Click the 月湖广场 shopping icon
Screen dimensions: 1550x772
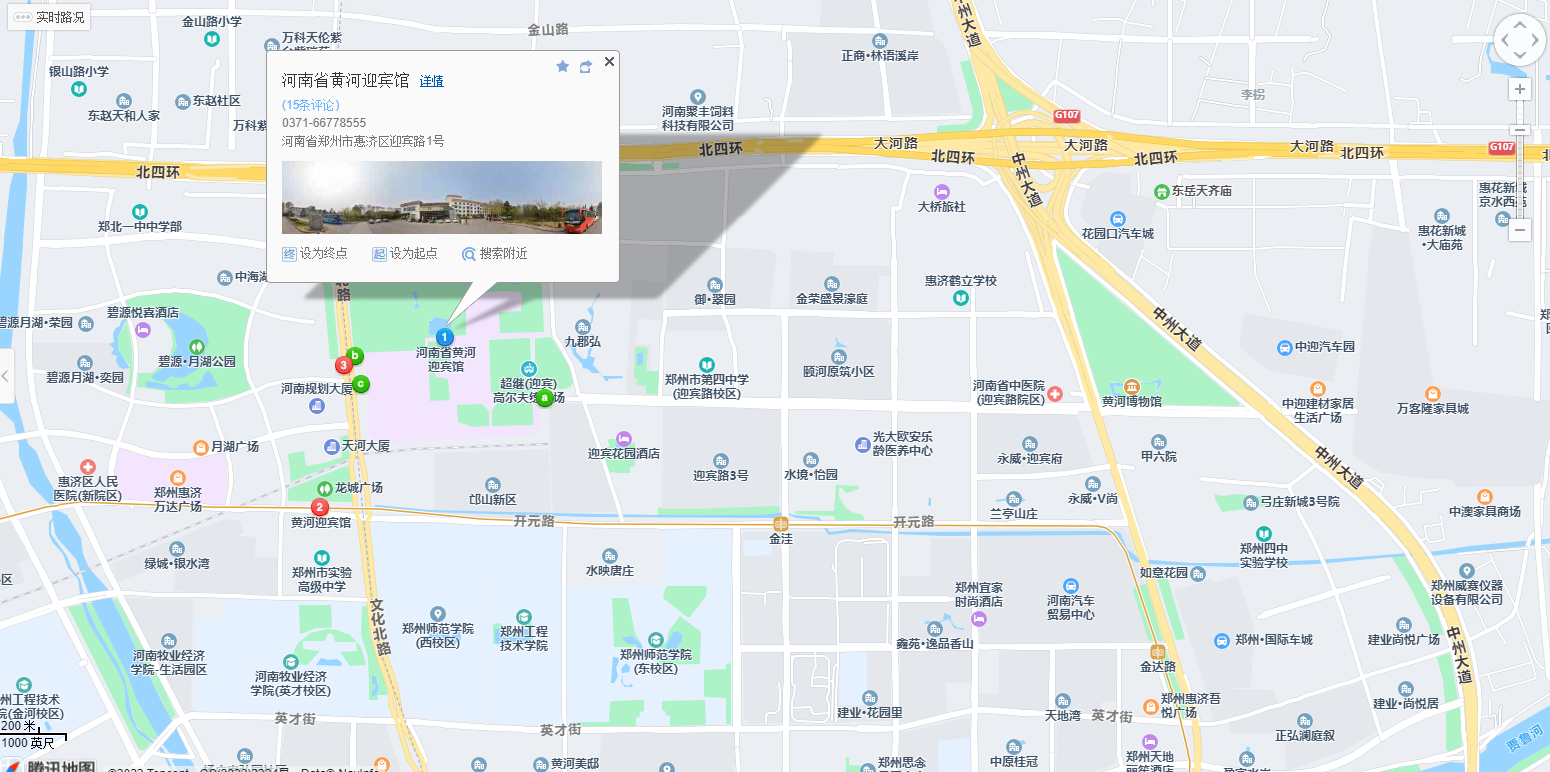(201, 447)
